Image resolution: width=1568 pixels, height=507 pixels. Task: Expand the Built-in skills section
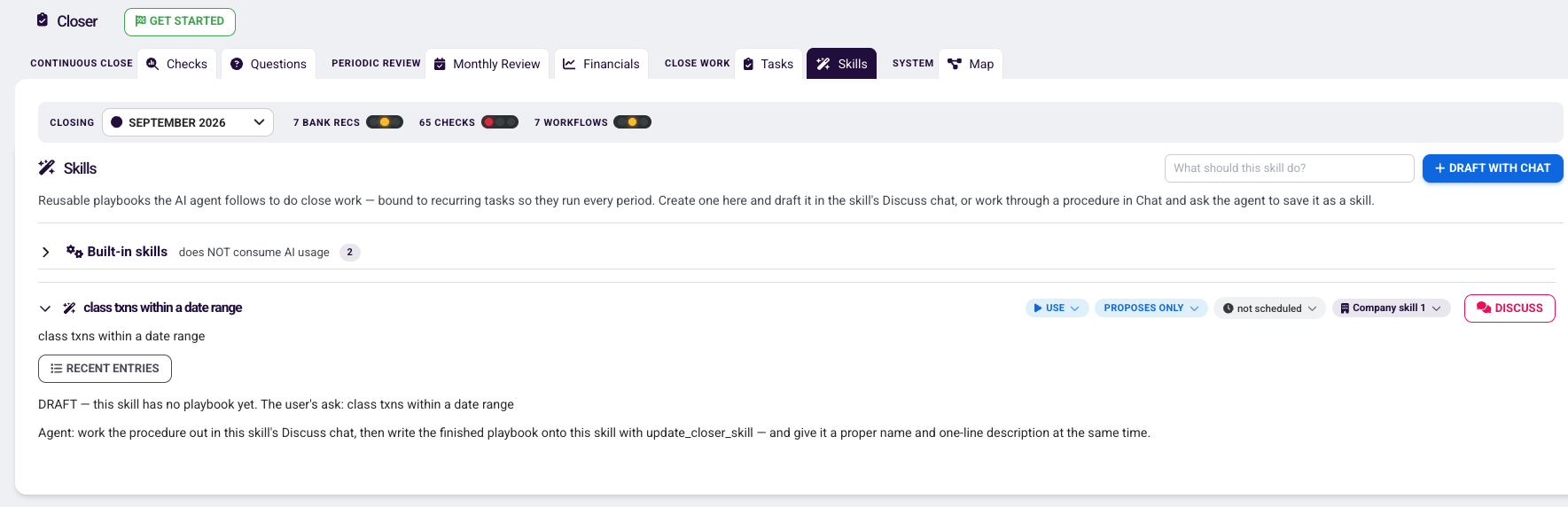coord(45,253)
